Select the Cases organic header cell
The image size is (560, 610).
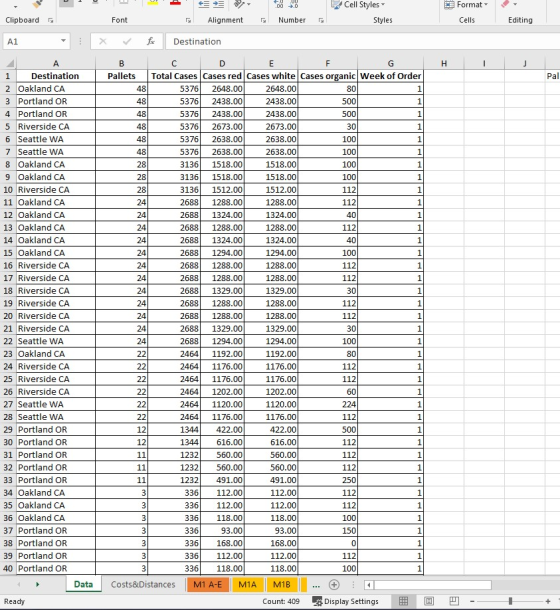328,76
